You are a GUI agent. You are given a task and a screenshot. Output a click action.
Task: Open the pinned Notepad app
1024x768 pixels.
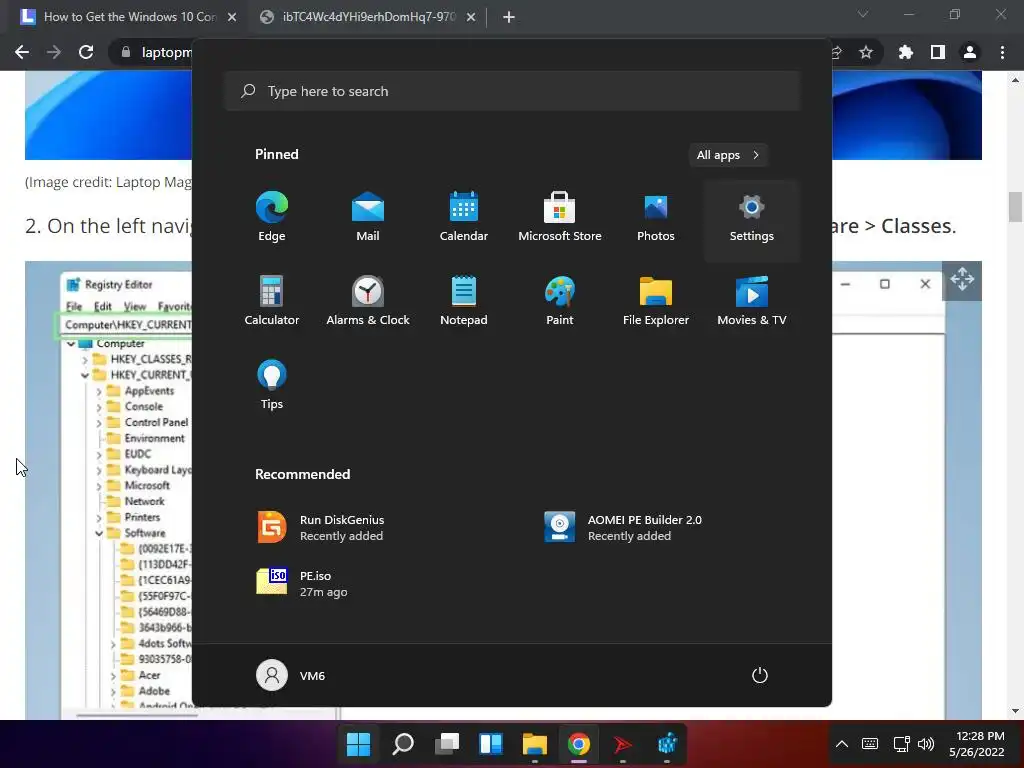pyautogui.click(x=464, y=301)
